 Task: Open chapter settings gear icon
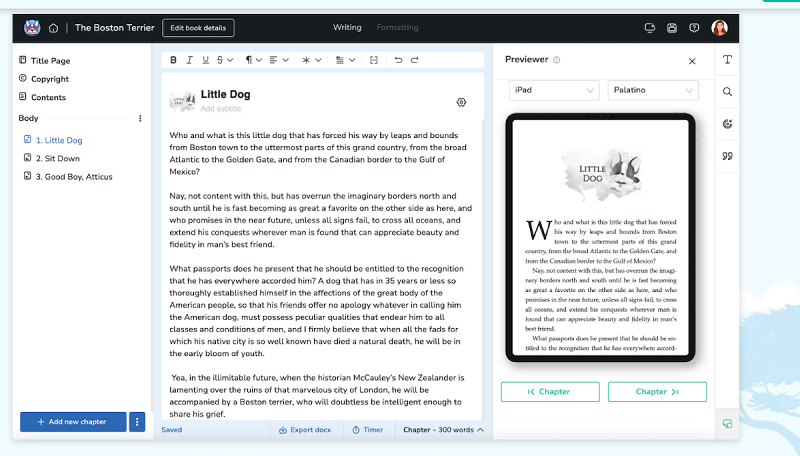461,103
